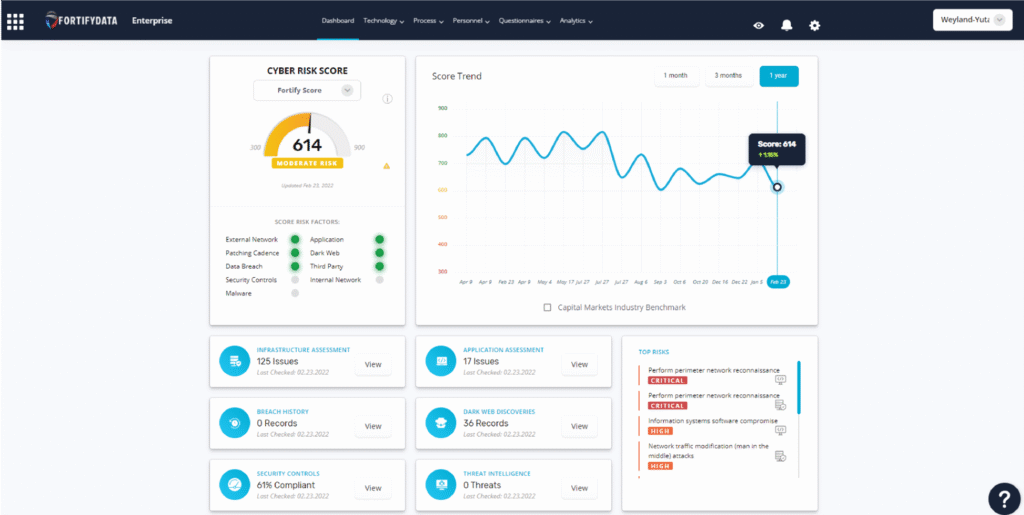Open the notifications bell icon
This screenshot has width=1024, height=515.
[x=786, y=25]
